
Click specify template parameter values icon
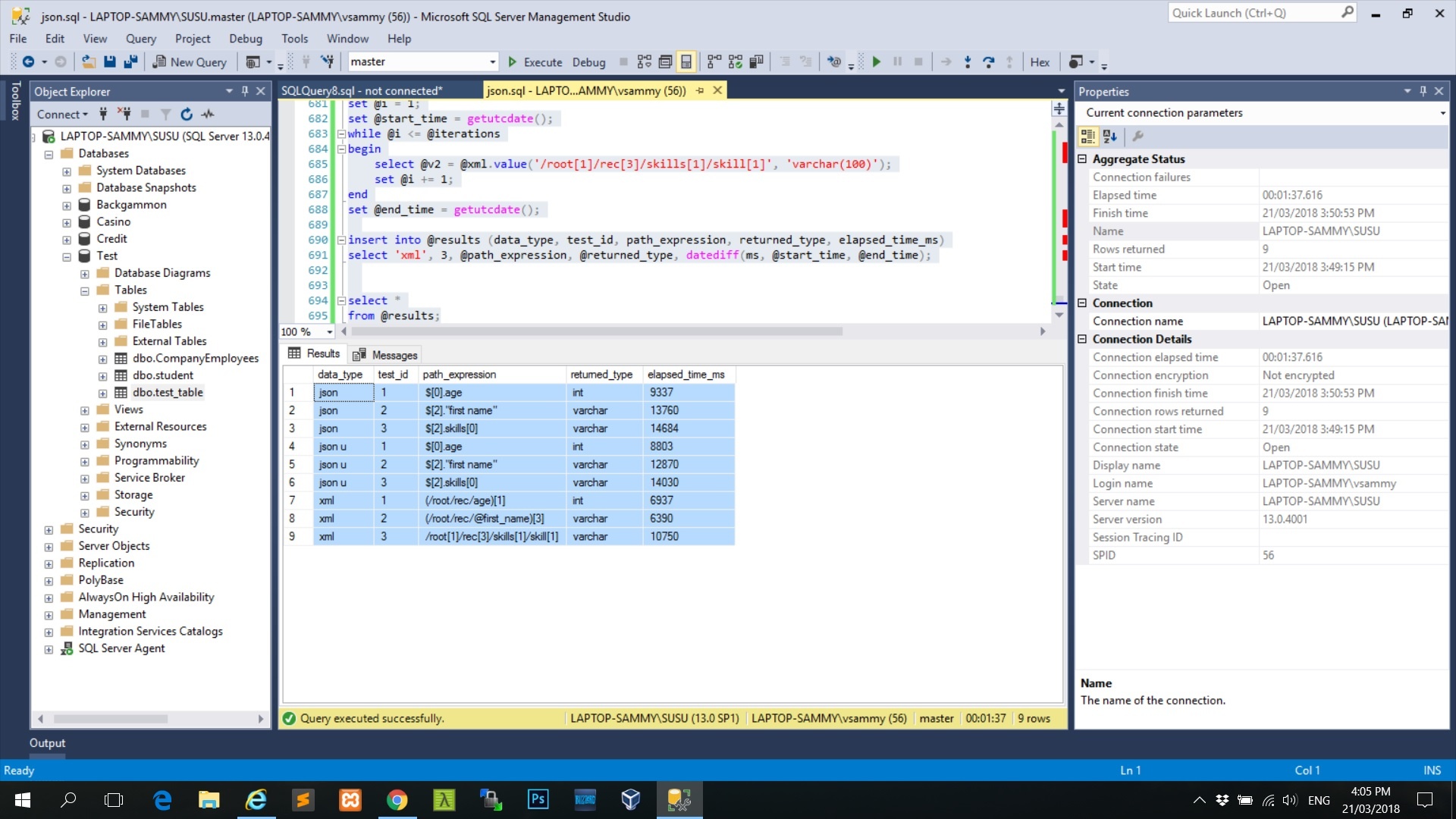tap(834, 62)
